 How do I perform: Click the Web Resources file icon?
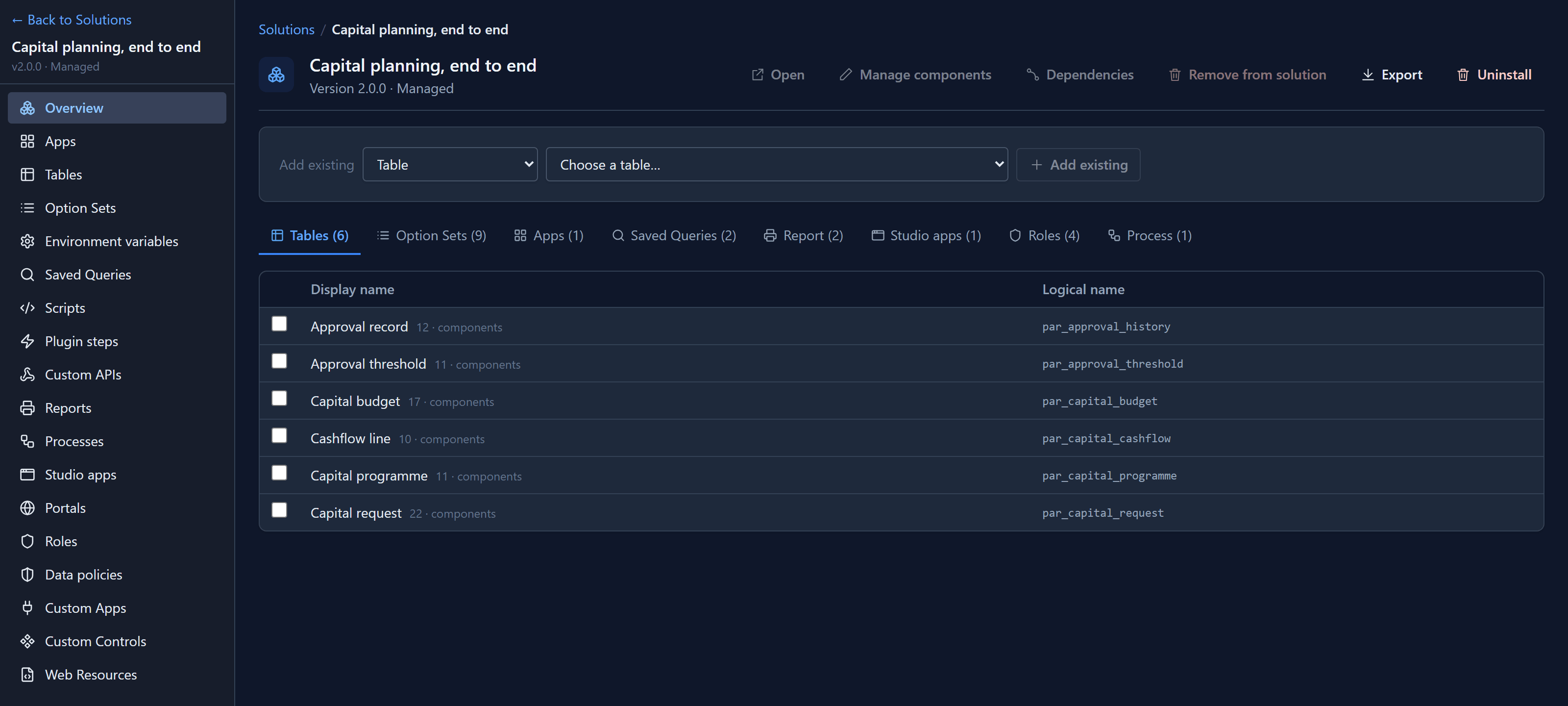[27, 675]
